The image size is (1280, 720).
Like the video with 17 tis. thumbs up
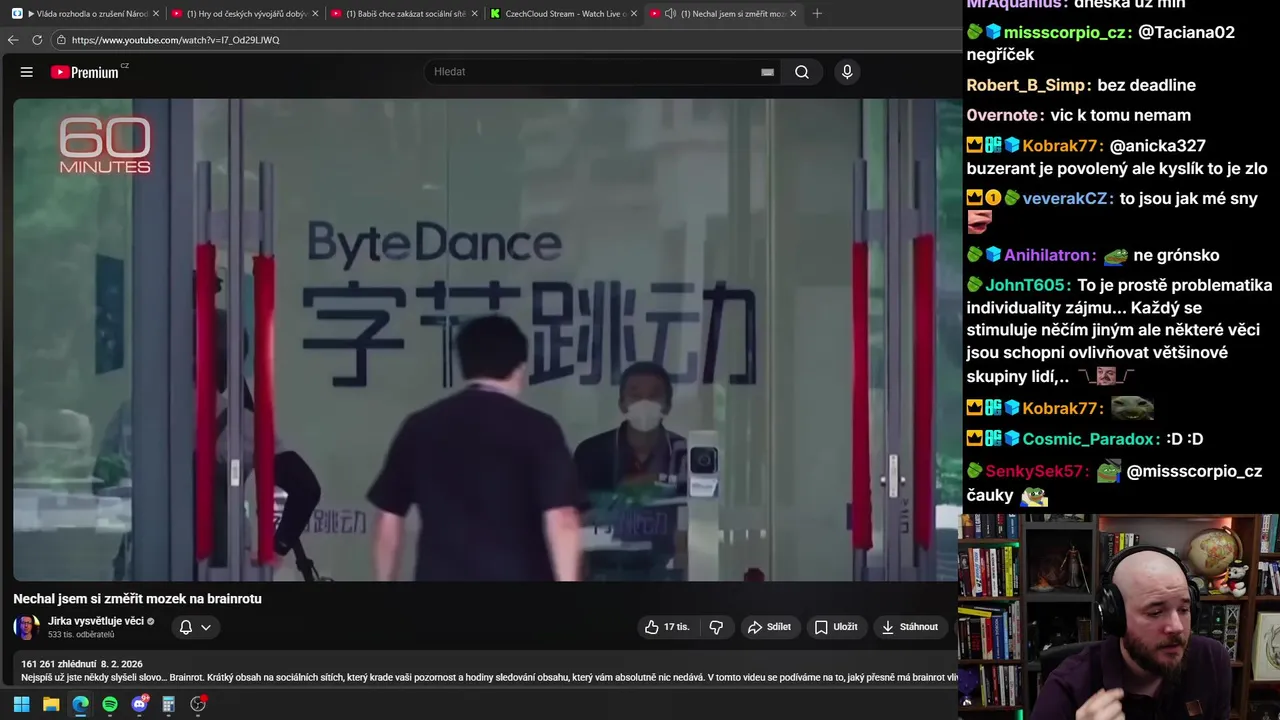667,627
